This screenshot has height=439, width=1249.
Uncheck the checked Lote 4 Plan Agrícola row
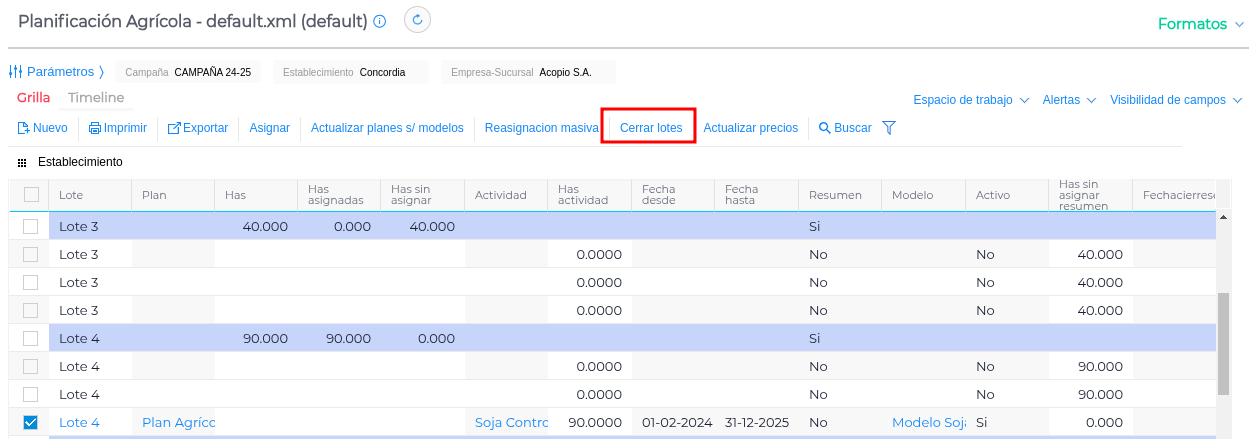pyautogui.click(x=31, y=423)
